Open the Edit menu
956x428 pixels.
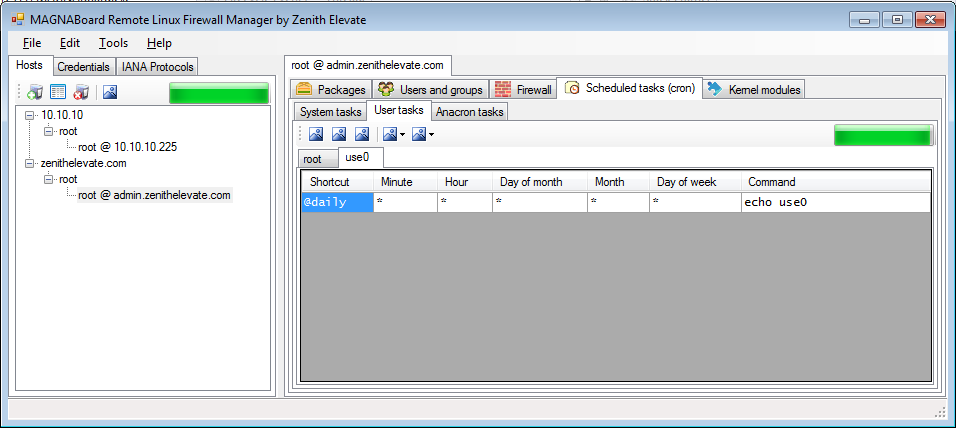point(70,43)
